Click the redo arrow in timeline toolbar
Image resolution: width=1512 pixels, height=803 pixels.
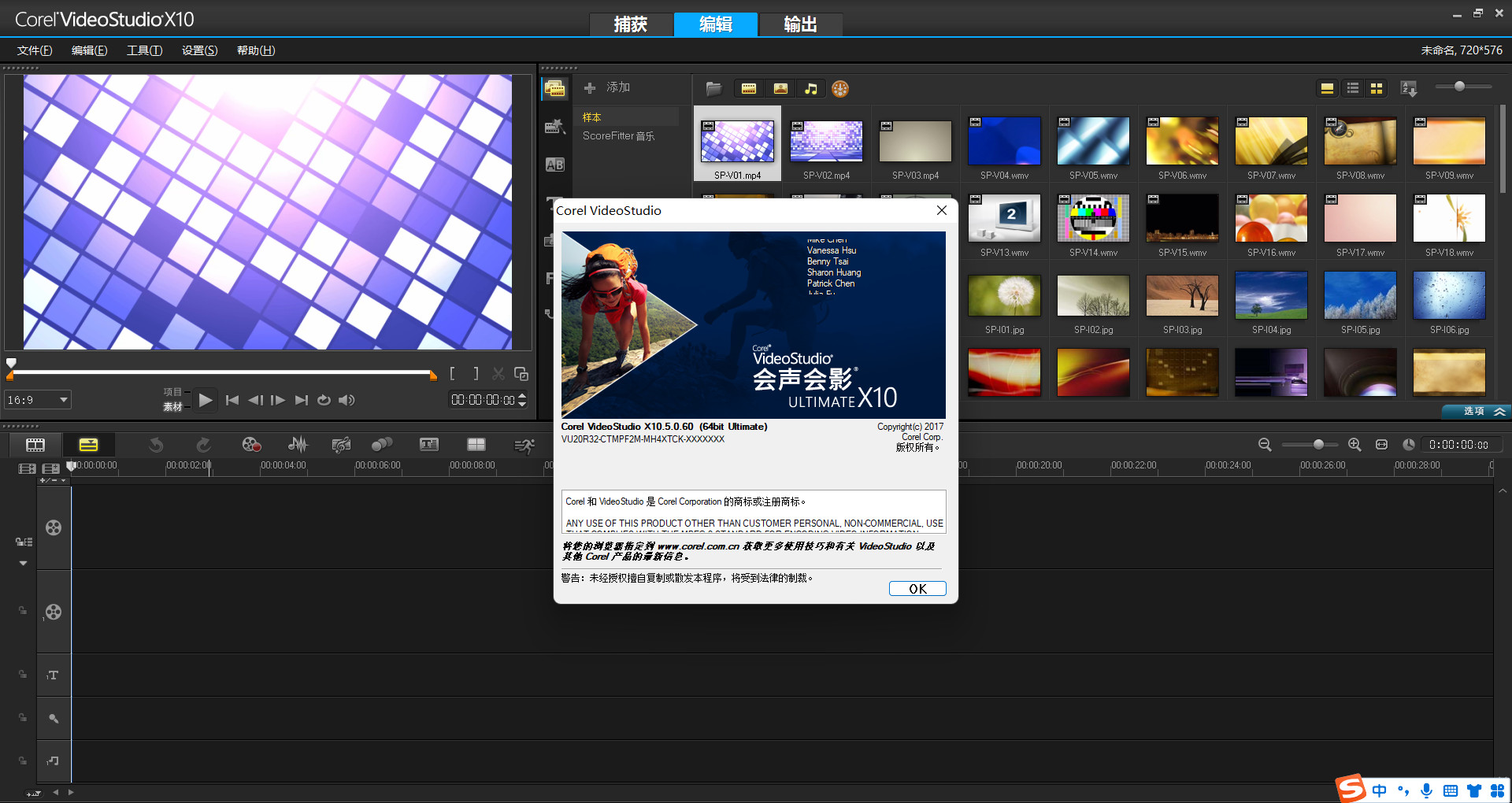[x=203, y=445]
